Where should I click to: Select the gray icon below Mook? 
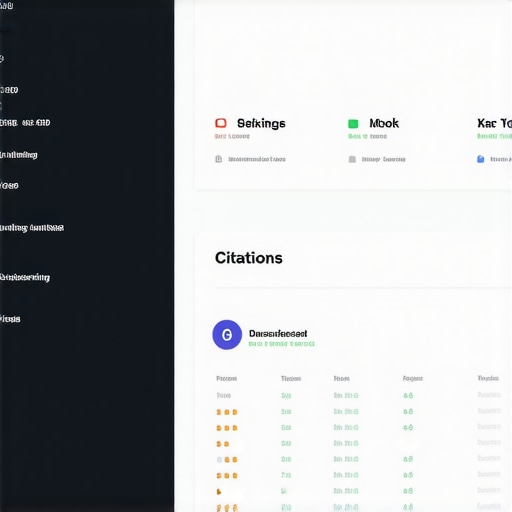pos(352,159)
